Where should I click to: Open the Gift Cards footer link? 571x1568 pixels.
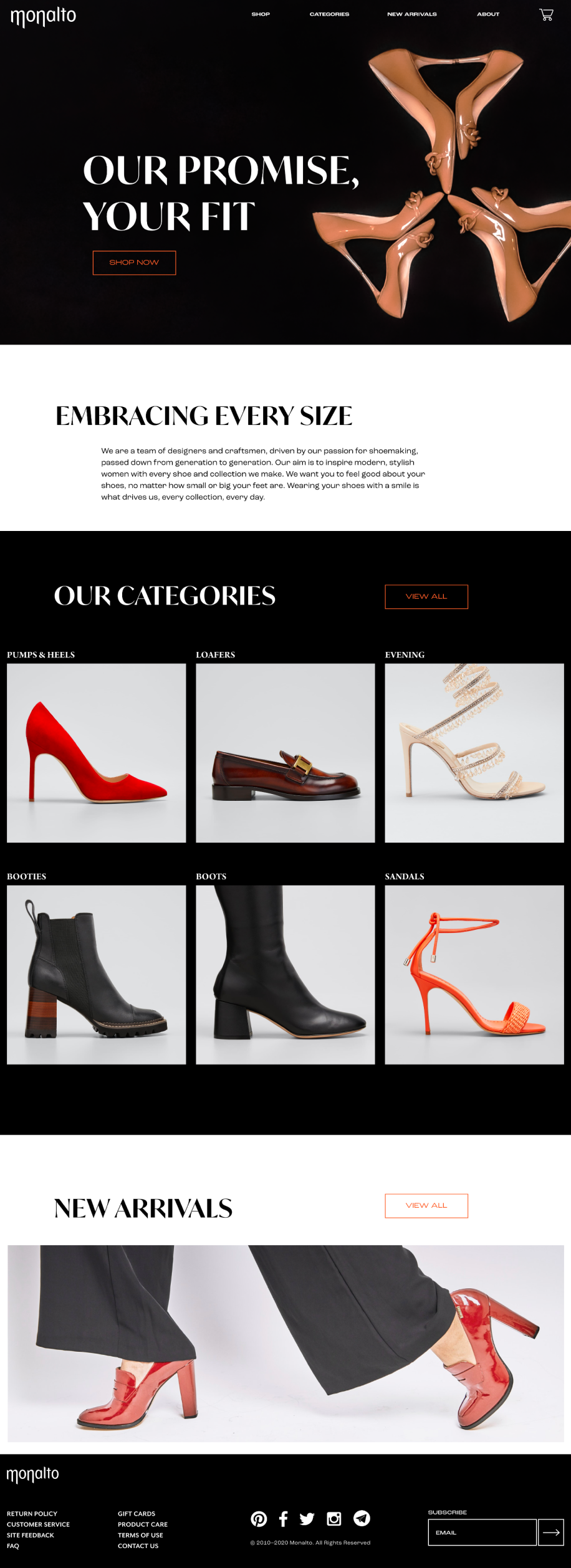[137, 1514]
